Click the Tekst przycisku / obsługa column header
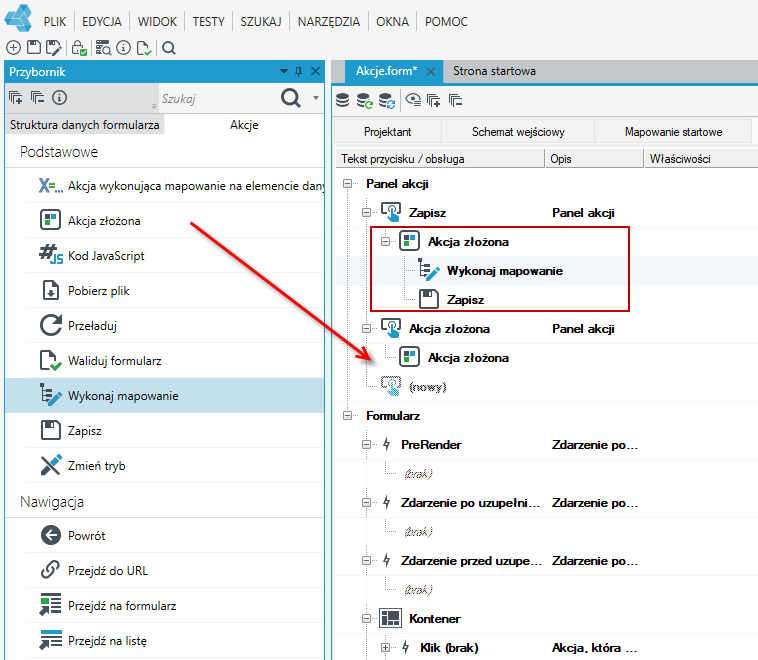The image size is (758, 660). (x=440, y=159)
